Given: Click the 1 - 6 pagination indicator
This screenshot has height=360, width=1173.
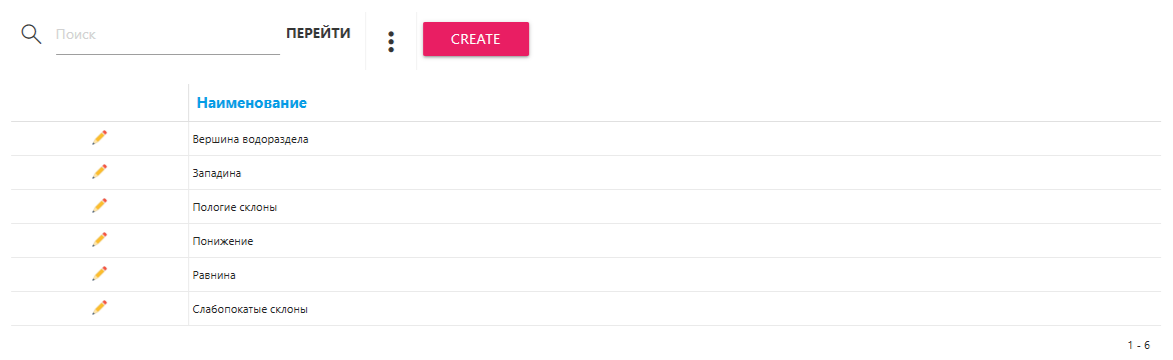Looking at the screenshot, I should [1139, 346].
